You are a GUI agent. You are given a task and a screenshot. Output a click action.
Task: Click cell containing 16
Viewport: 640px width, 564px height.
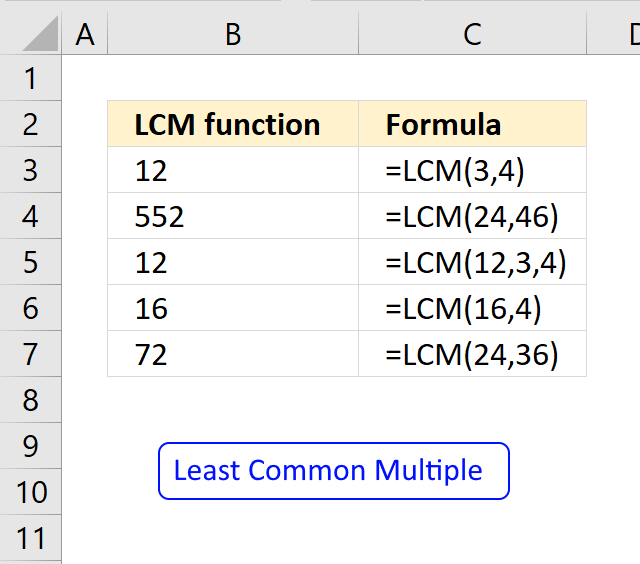coord(233,308)
